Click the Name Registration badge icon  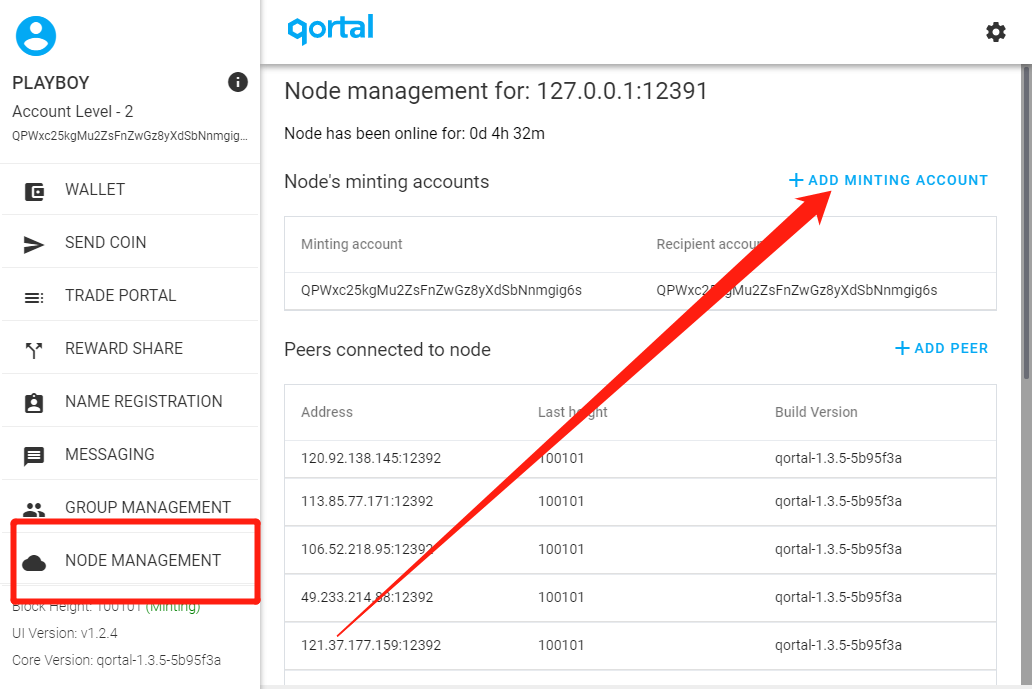[x=34, y=403]
